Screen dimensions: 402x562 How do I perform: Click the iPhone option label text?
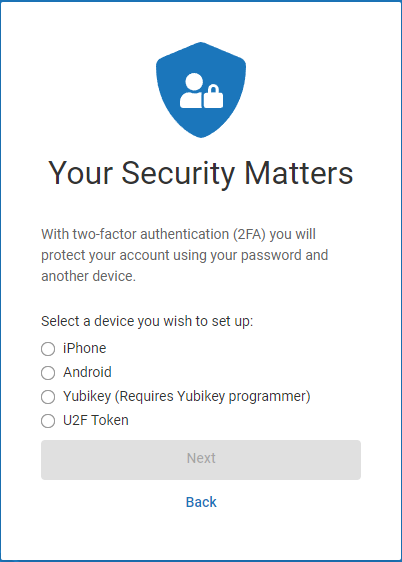coord(85,348)
